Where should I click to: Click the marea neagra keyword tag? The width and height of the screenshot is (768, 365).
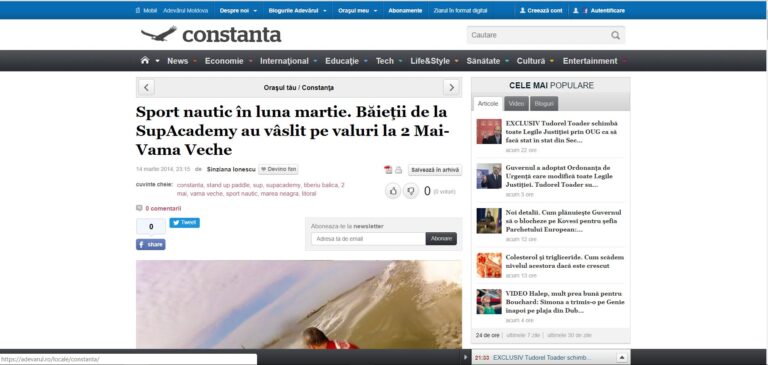click(x=279, y=194)
